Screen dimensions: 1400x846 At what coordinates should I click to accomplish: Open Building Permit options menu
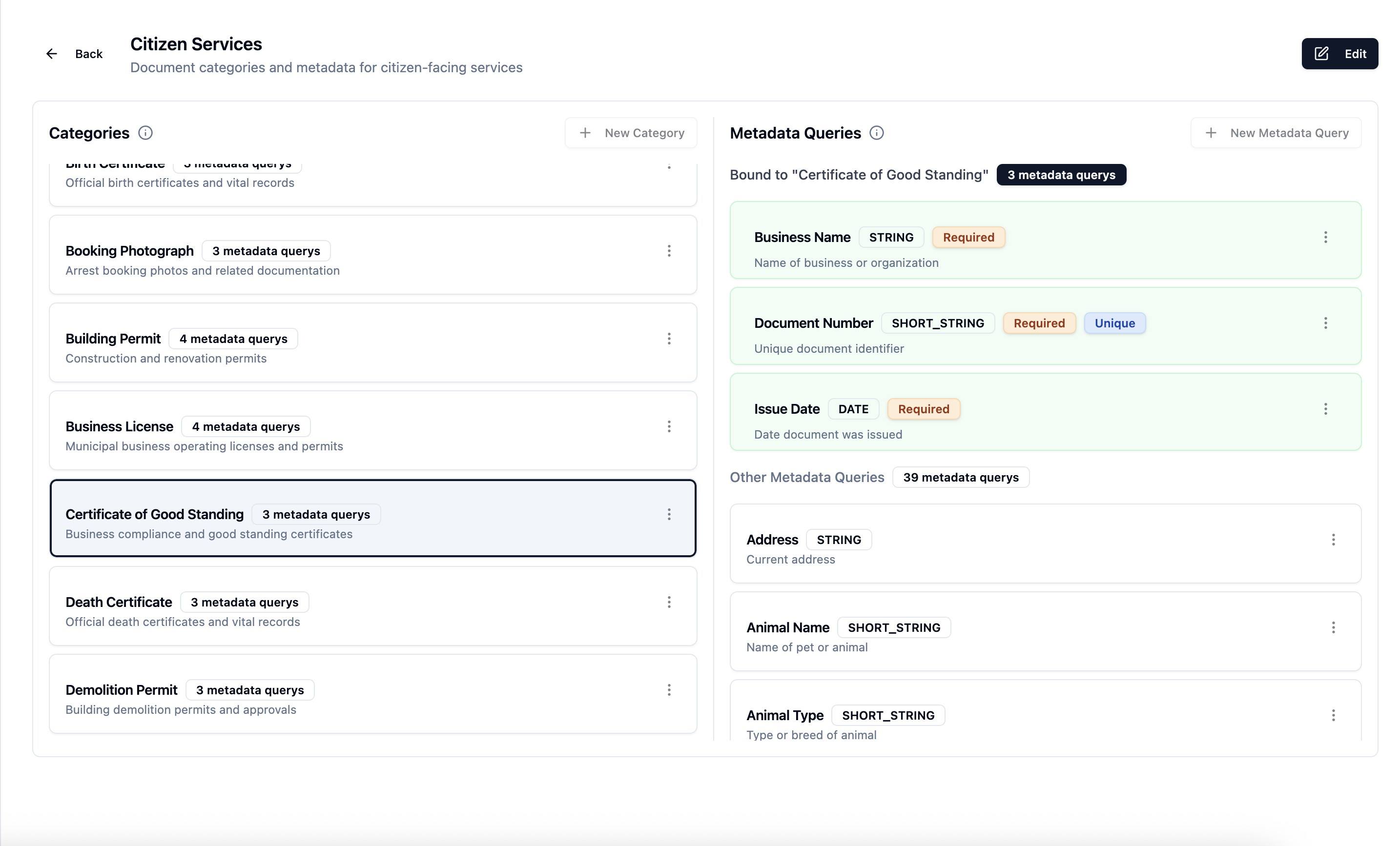[x=669, y=339]
